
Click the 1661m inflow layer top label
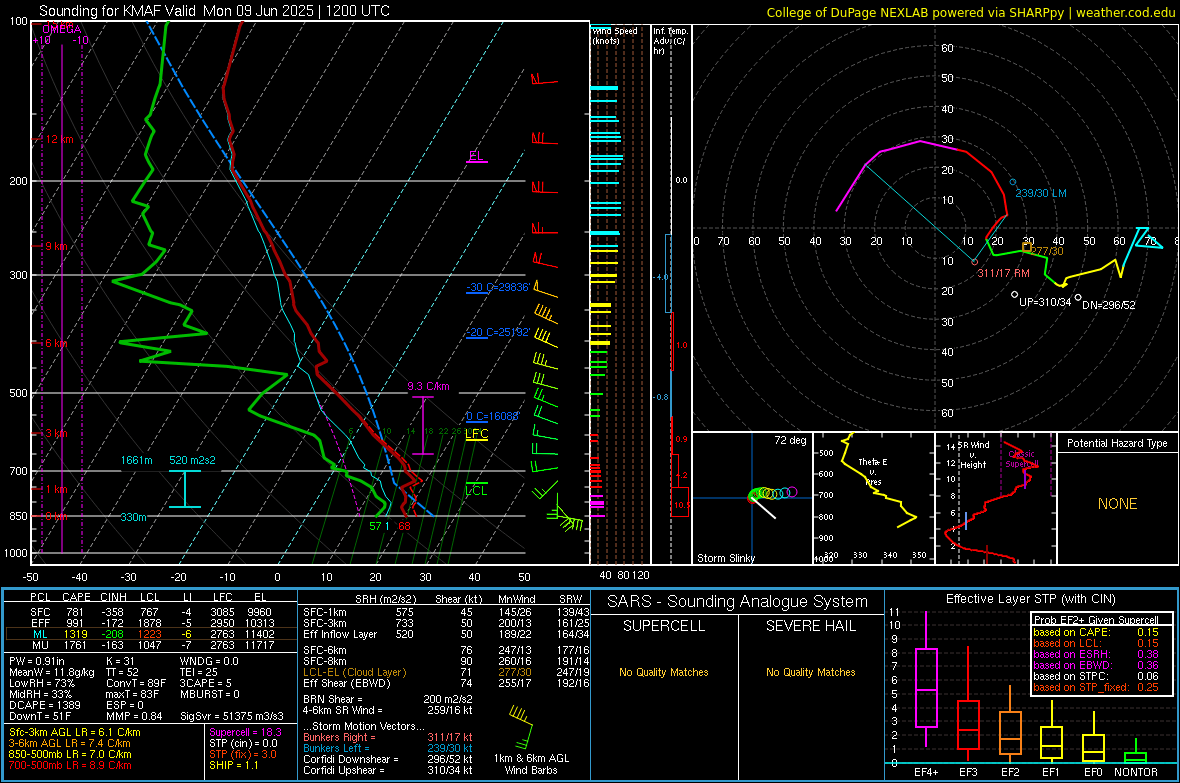coord(137,460)
